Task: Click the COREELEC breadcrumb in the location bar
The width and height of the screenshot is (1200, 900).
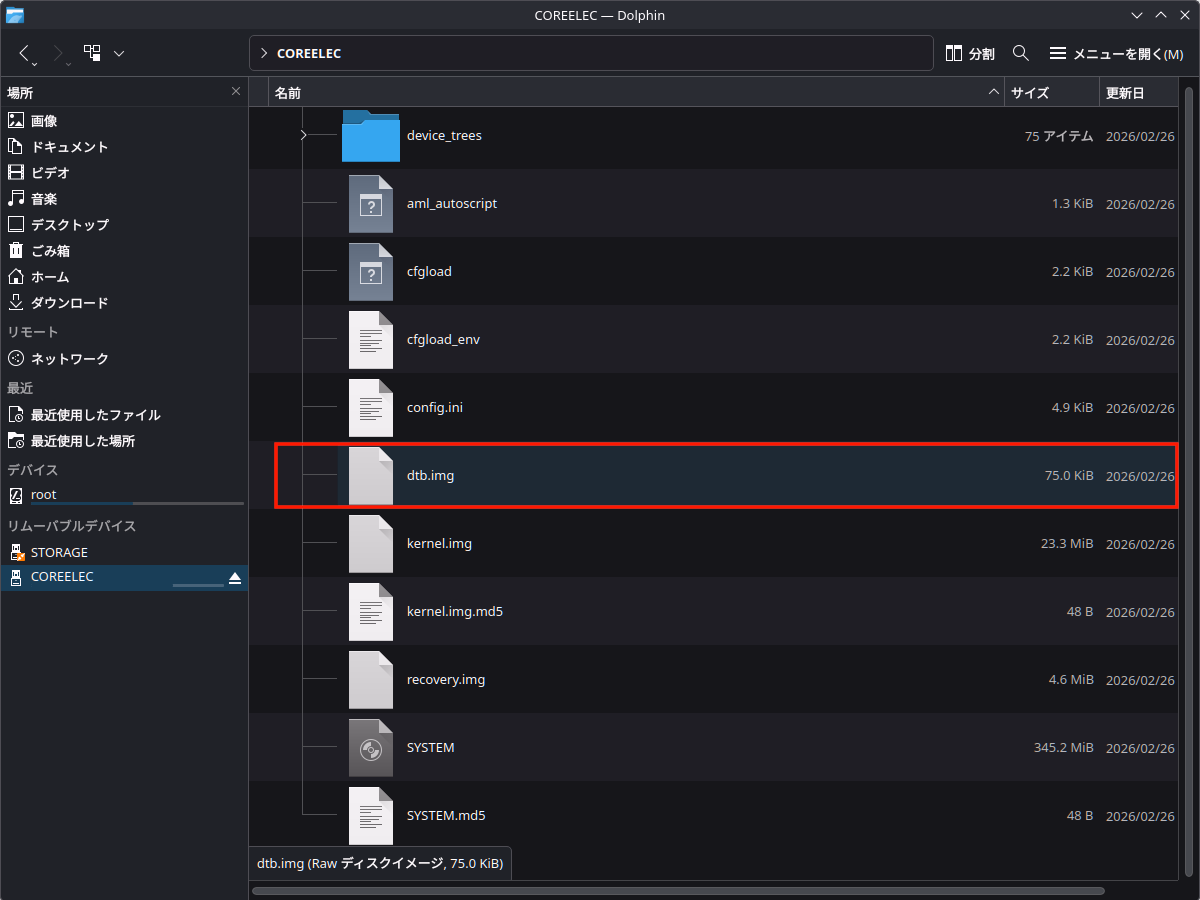Action: (x=309, y=53)
